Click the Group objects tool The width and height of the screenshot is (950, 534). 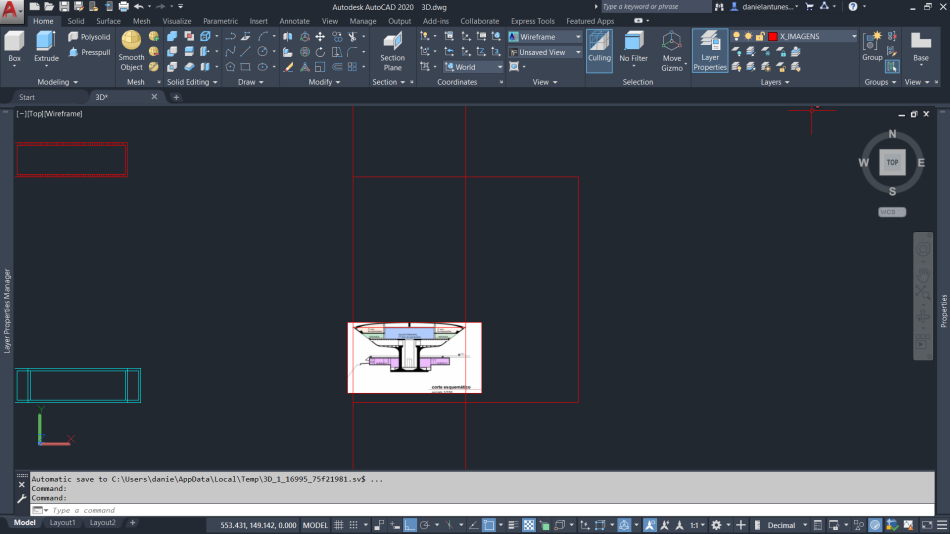click(872, 46)
